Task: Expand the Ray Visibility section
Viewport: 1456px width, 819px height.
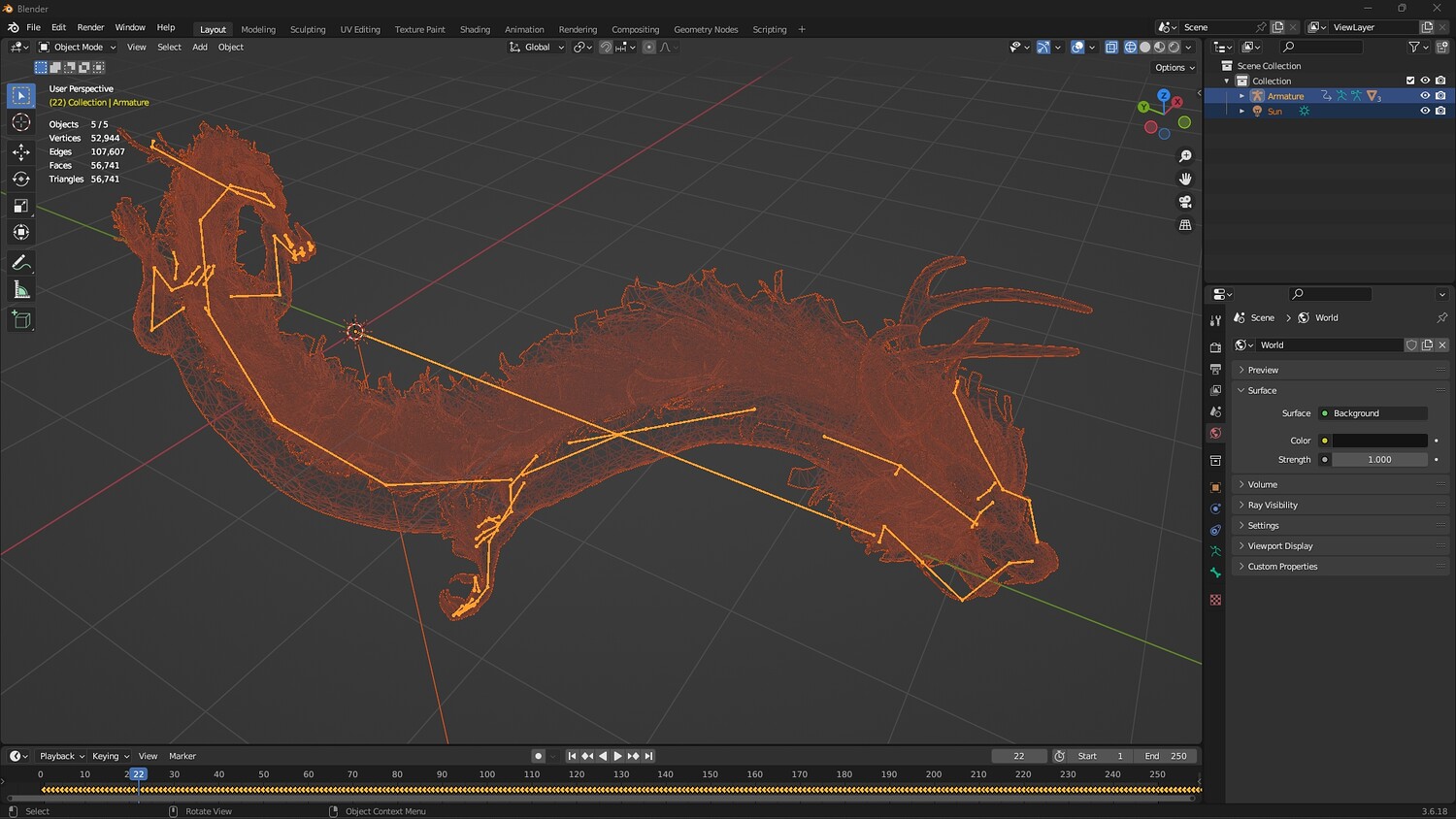Action: coord(1272,505)
